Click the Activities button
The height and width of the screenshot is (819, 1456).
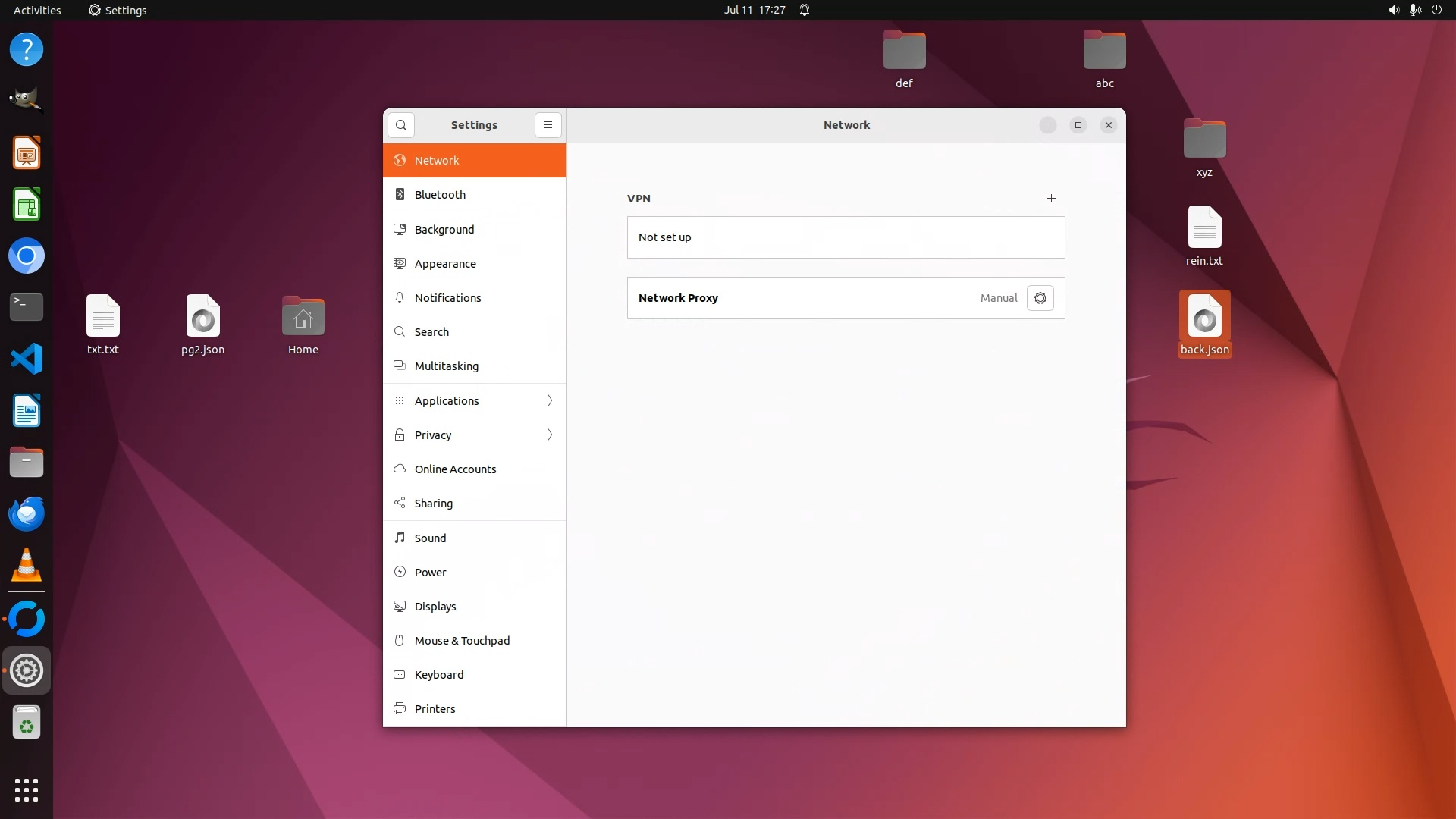pos(37,10)
